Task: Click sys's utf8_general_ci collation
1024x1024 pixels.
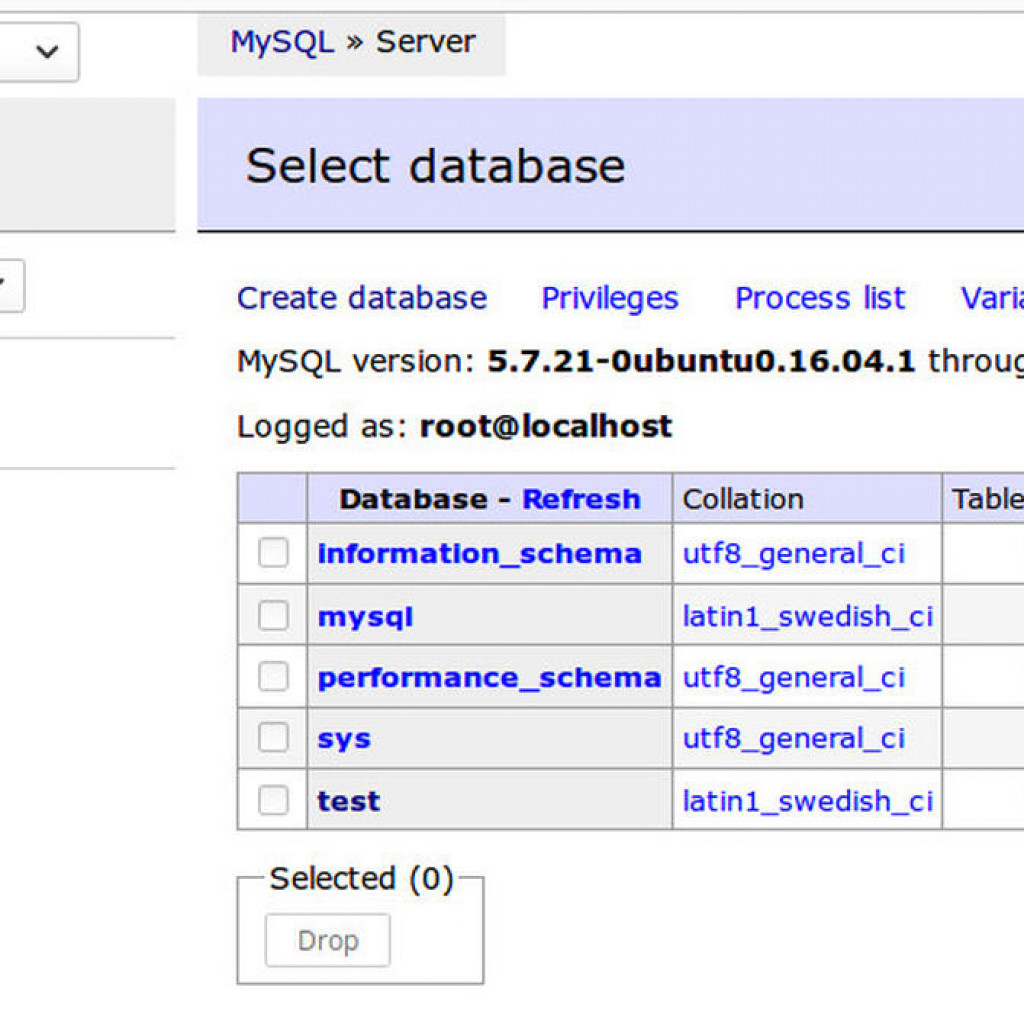Action: 793,739
